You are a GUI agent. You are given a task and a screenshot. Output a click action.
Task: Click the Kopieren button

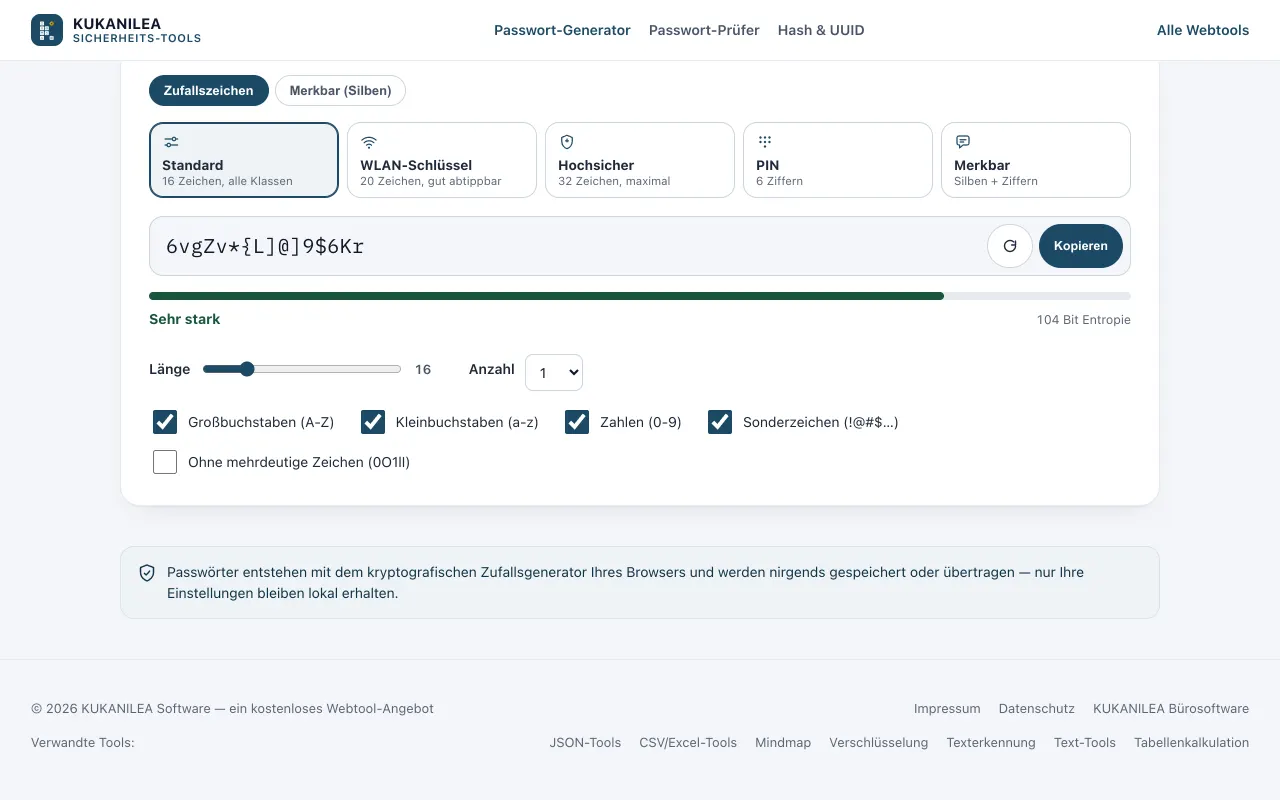(x=1081, y=246)
